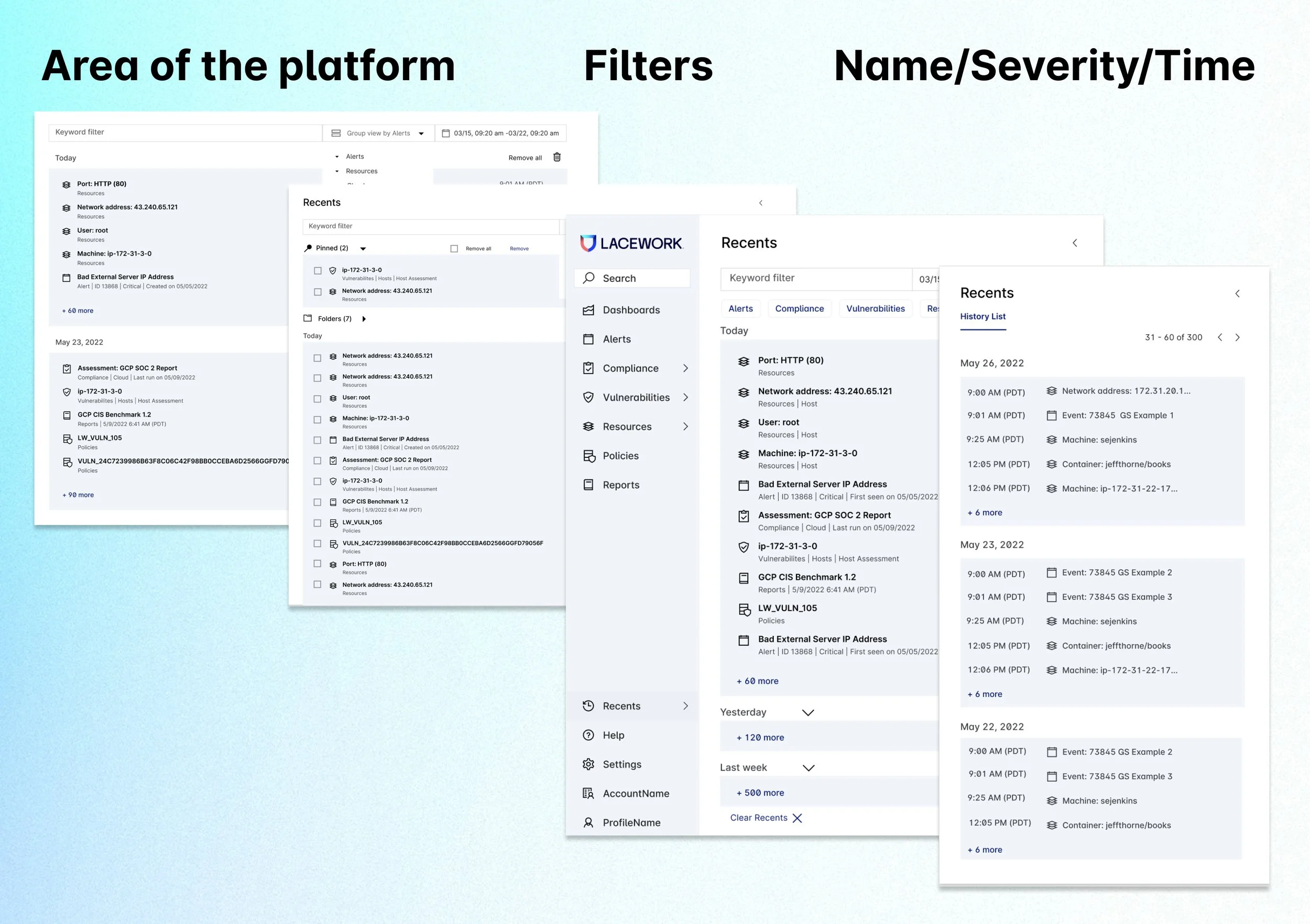Click the X icon next to Clear Recents
Image resolution: width=1310 pixels, height=924 pixels.
797,818
